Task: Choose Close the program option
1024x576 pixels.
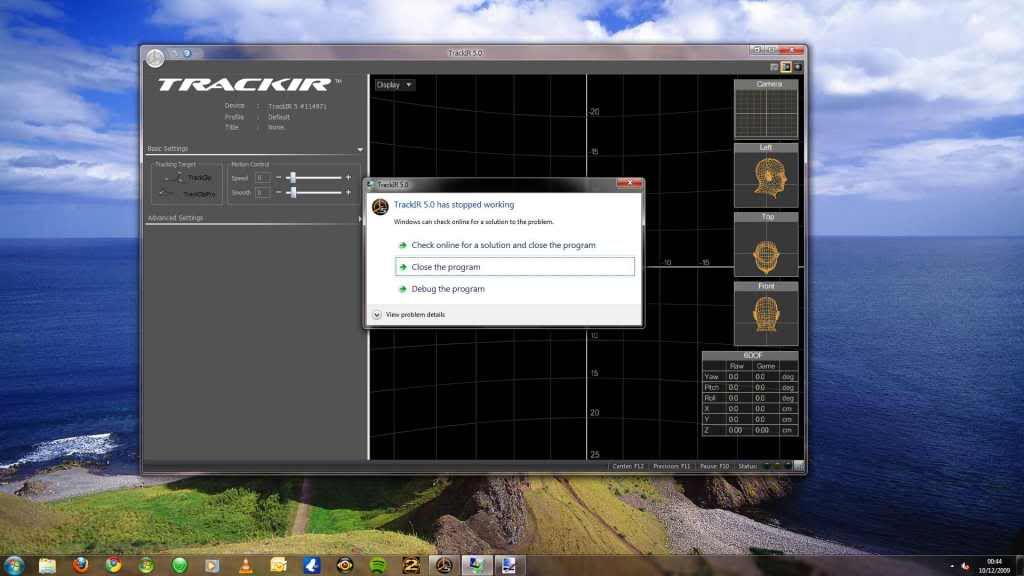Action: point(515,266)
